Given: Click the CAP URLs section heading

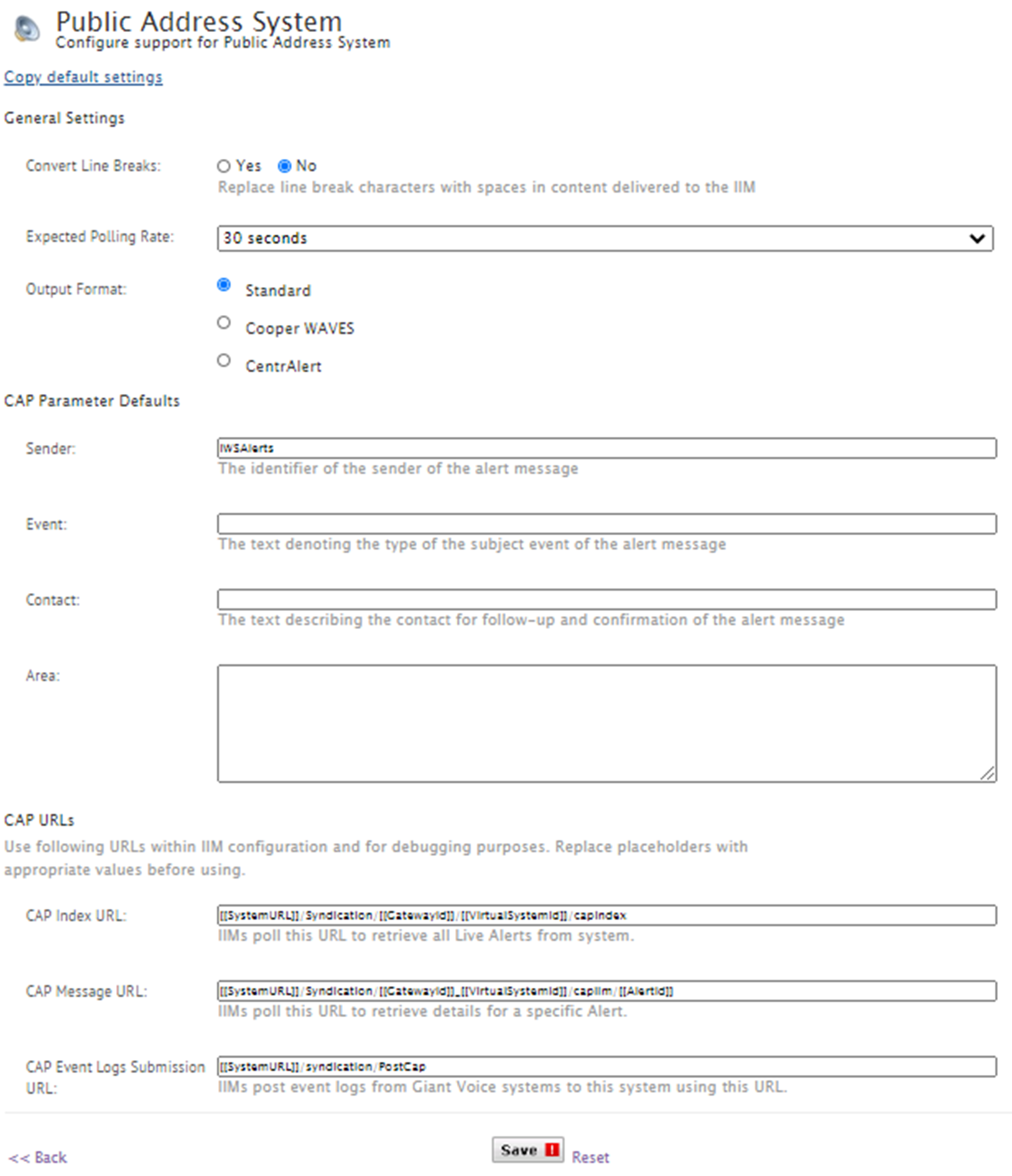Looking at the screenshot, I should tap(39, 820).
